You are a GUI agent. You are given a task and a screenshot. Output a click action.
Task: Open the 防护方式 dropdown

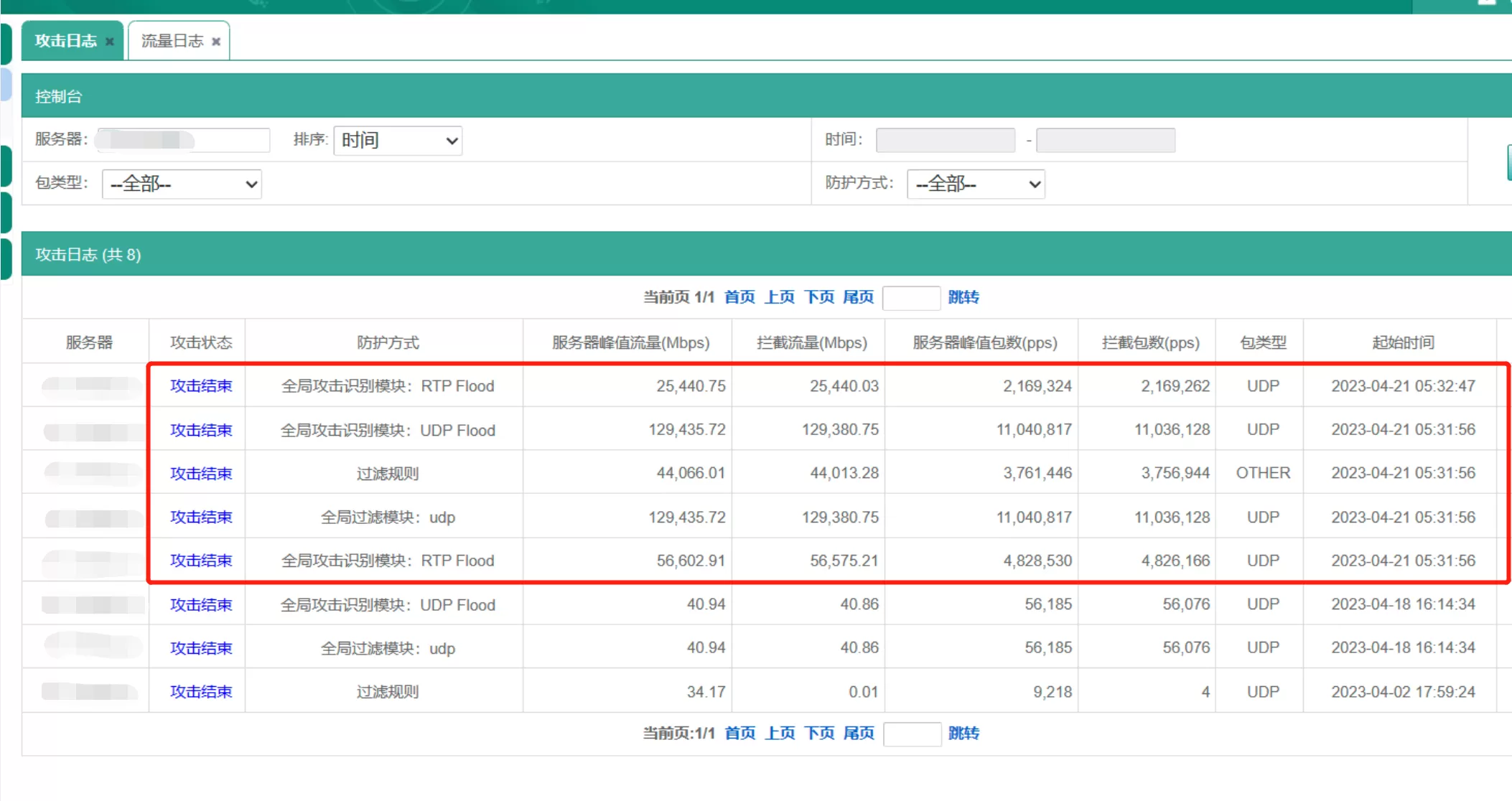(x=976, y=184)
